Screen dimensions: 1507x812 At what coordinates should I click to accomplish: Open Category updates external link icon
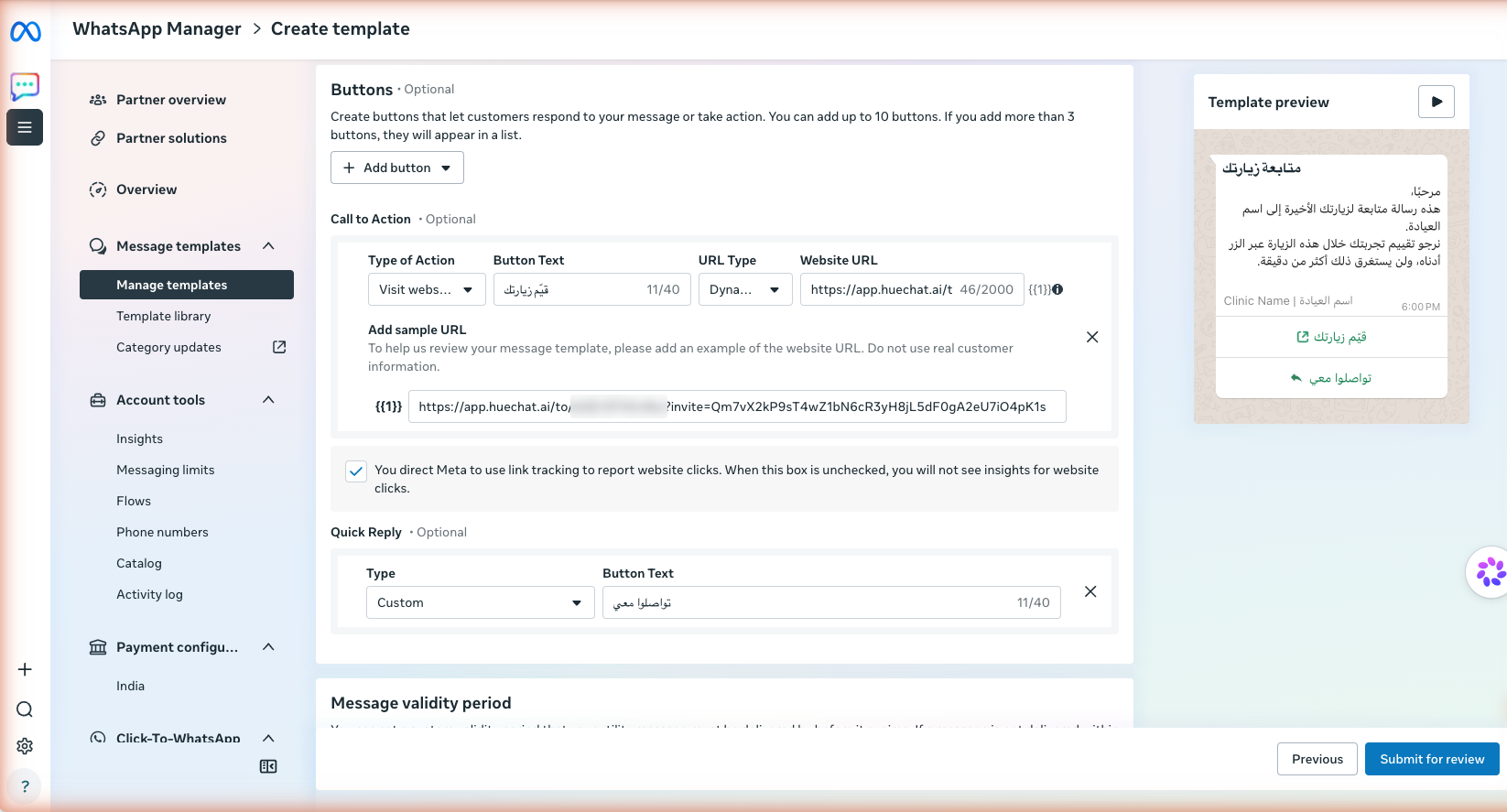point(279,347)
